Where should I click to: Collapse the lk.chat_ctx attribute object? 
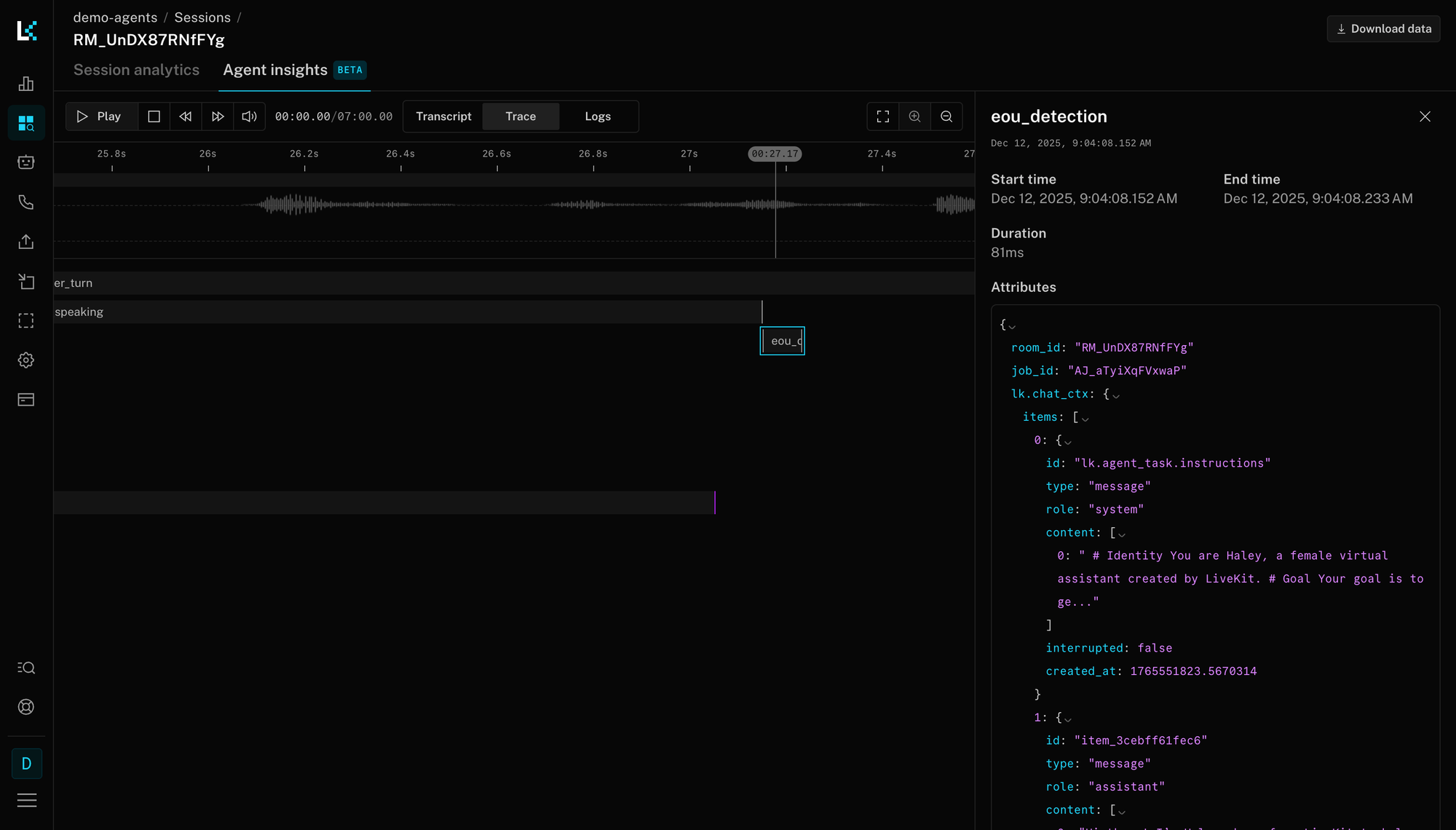click(1117, 394)
